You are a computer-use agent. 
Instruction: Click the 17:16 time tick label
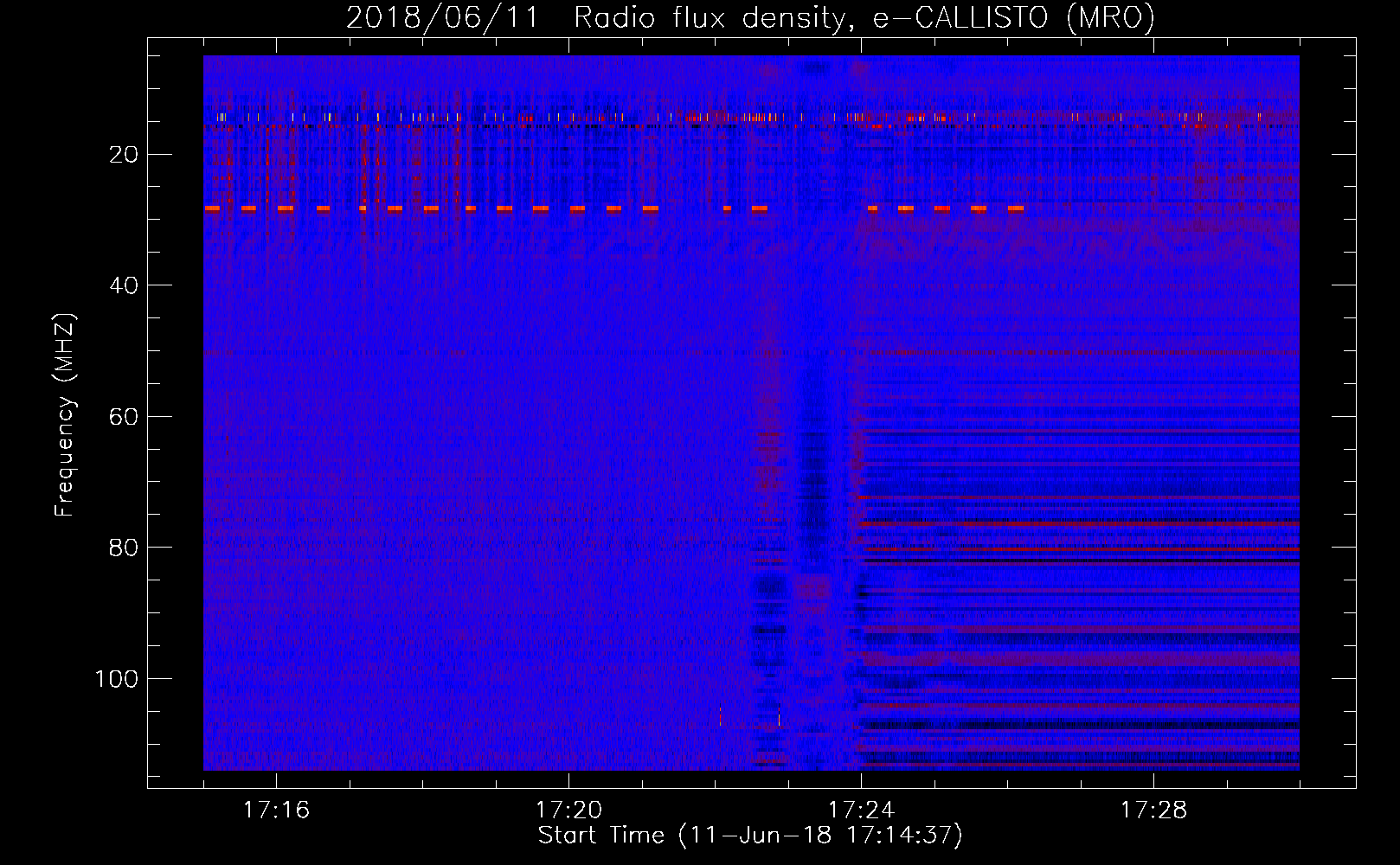click(x=276, y=811)
